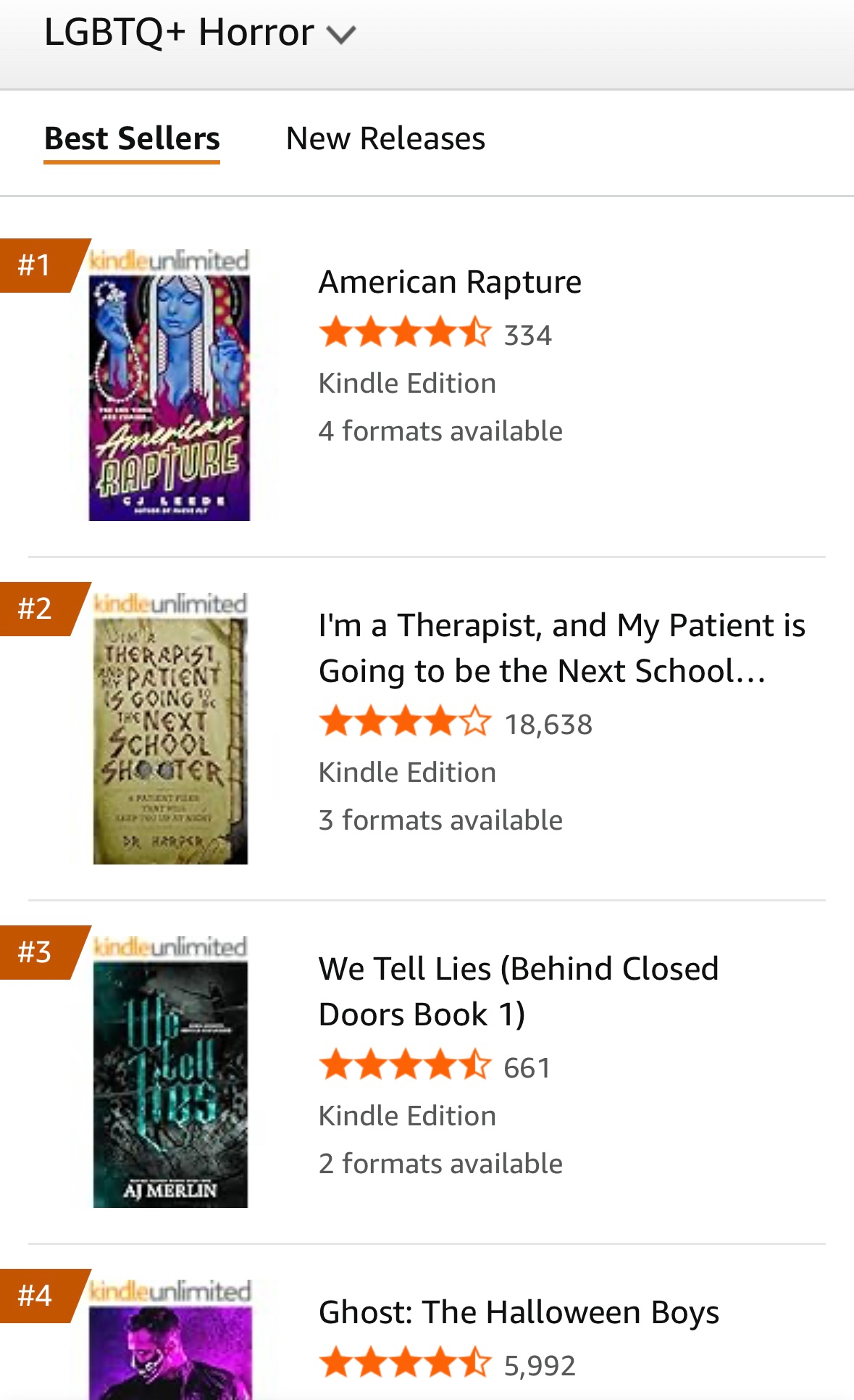View American Rapture's 4 formats available
Image resolution: width=854 pixels, height=1400 pixels.
(440, 431)
